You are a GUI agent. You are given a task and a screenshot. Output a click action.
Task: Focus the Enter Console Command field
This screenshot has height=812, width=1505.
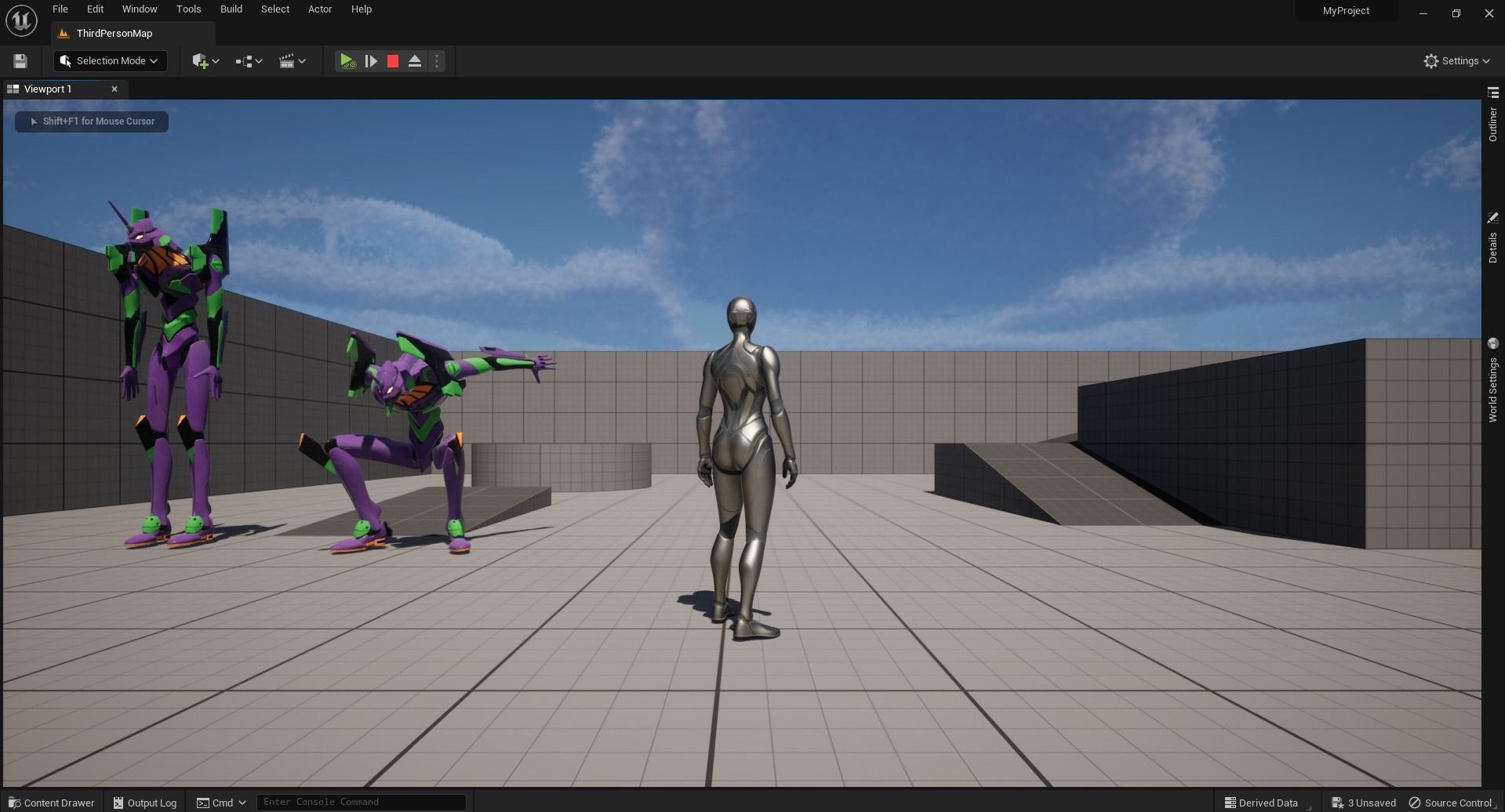[362, 803]
